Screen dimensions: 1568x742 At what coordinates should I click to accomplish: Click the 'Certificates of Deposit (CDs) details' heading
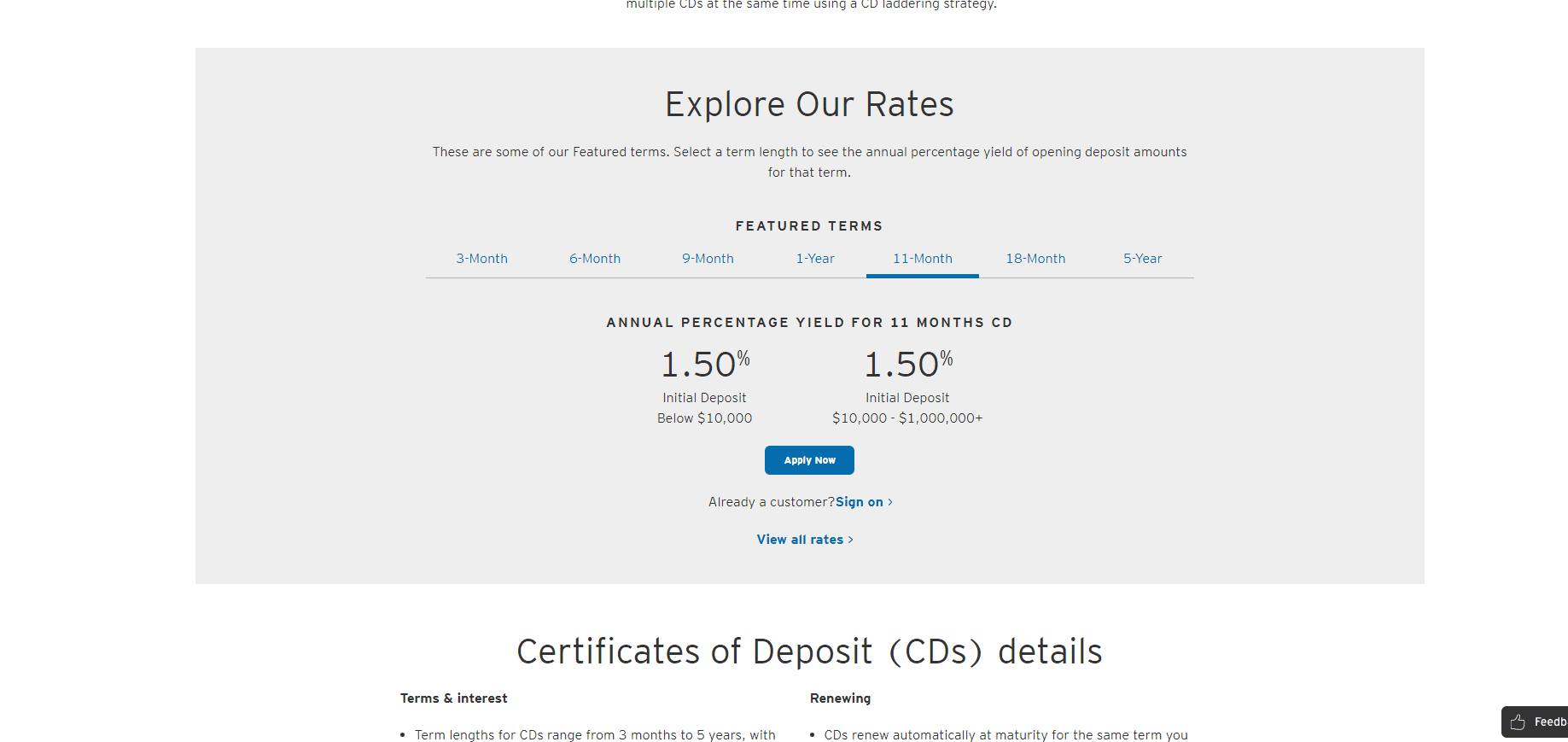809,651
